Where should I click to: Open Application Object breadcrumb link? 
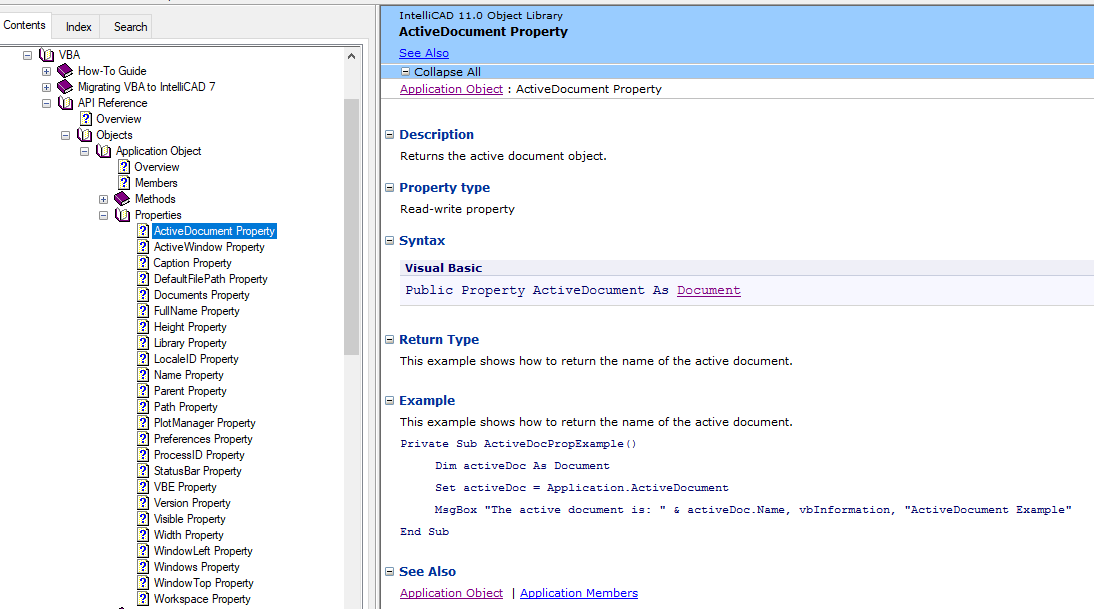[x=451, y=89]
